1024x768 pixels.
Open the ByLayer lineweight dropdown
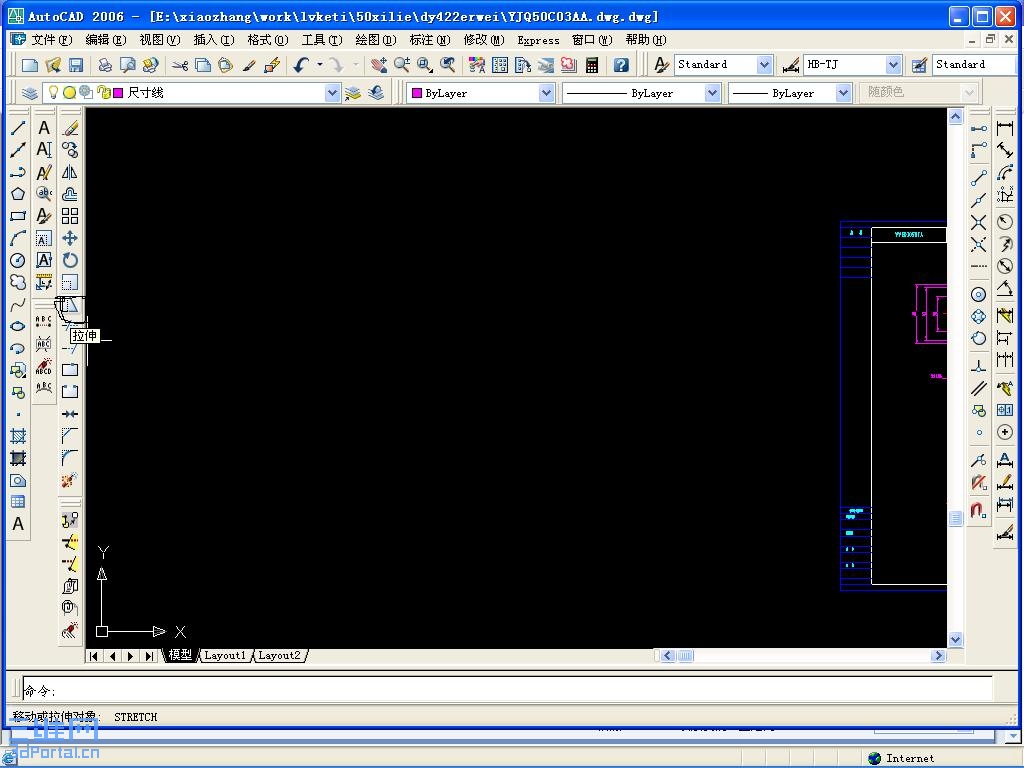843,93
